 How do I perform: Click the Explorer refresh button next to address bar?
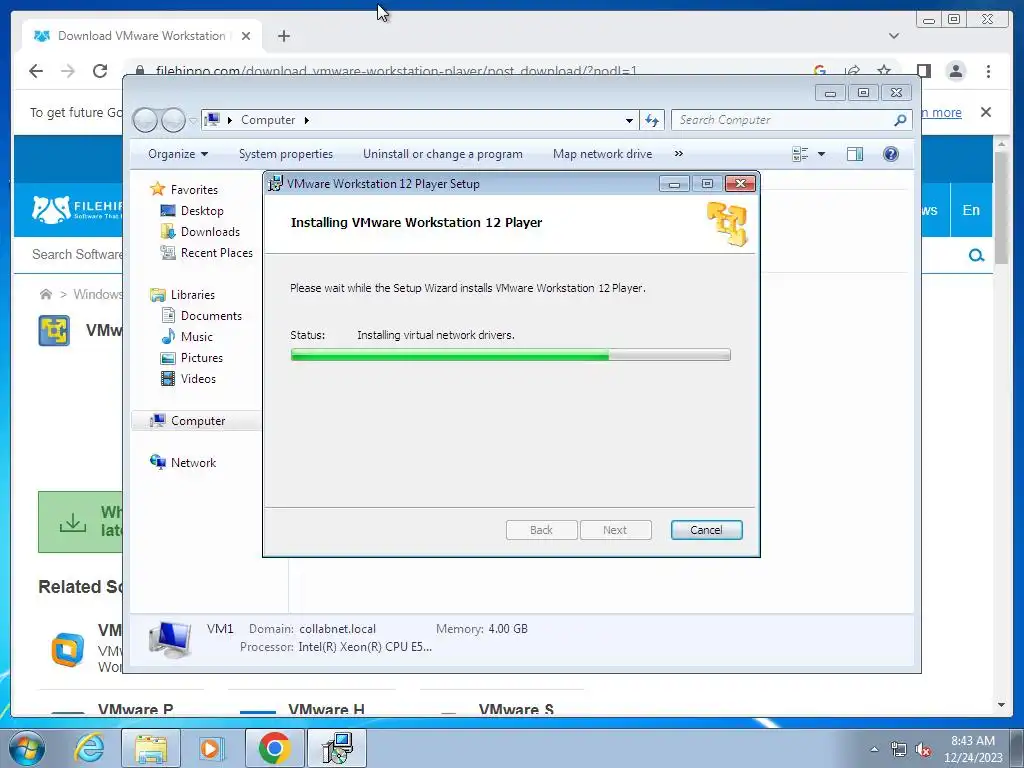652,120
